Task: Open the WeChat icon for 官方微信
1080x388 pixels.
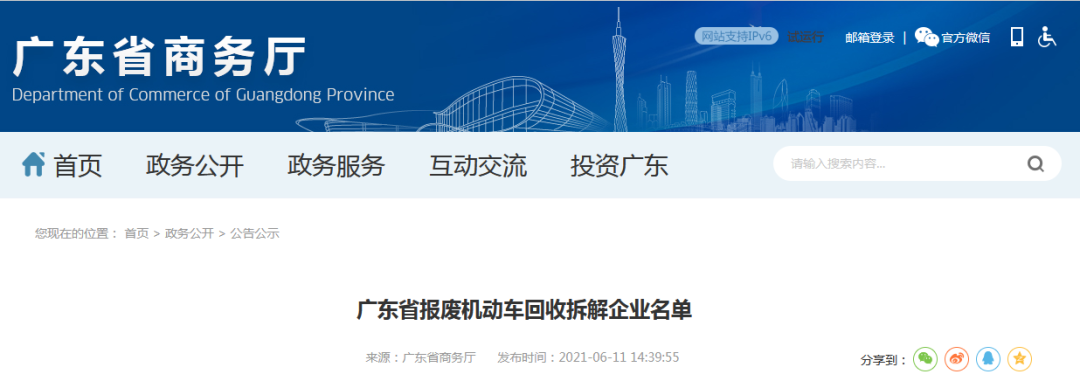Action: click(x=926, y=37)
